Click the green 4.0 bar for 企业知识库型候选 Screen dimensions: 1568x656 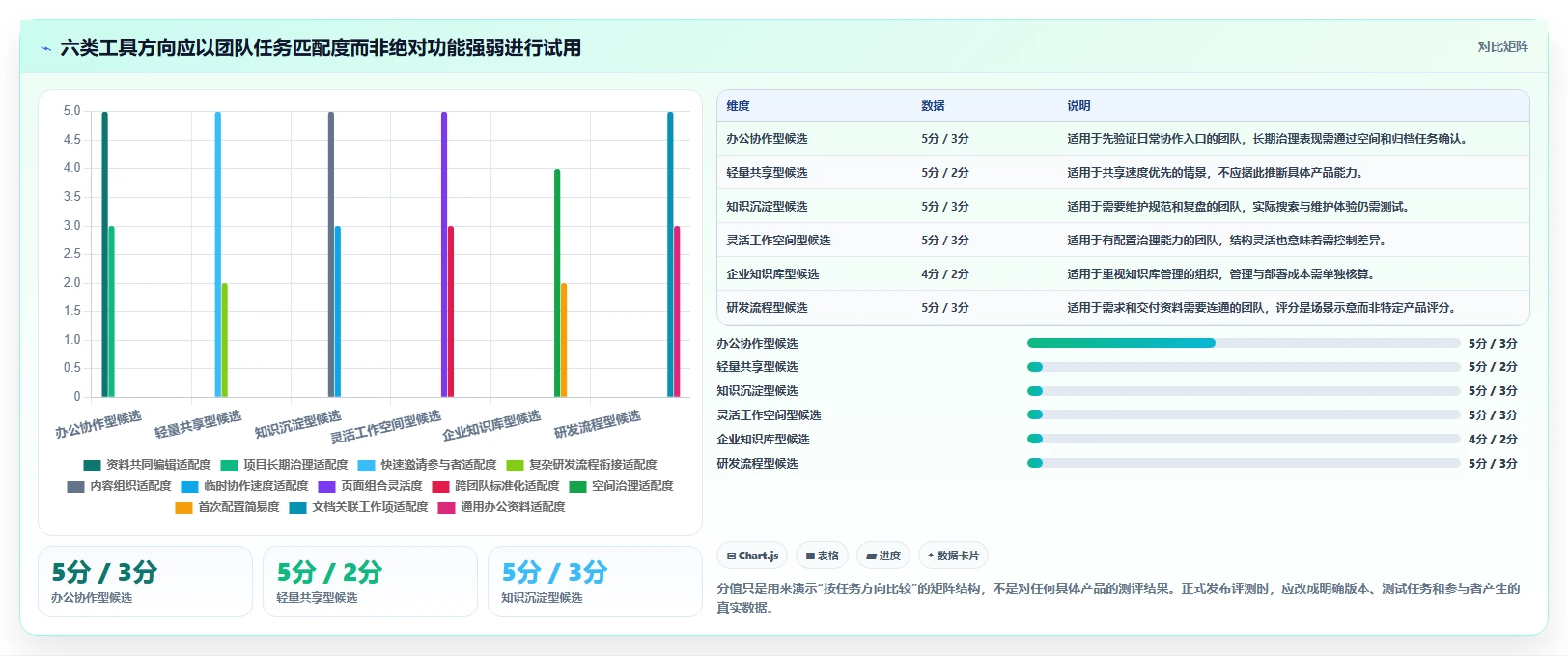557,283
